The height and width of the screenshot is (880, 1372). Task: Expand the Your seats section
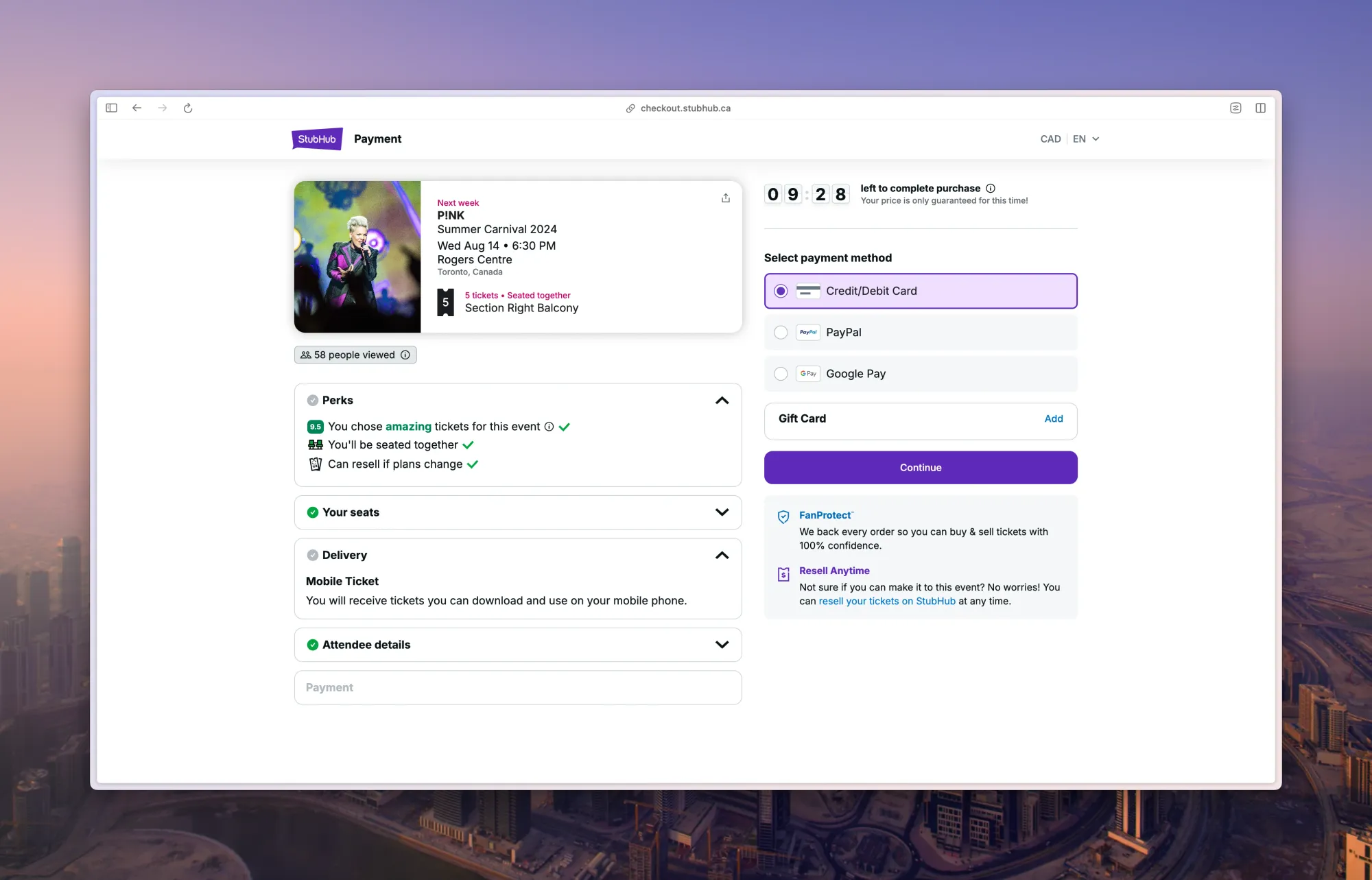(x=722, y=512)
